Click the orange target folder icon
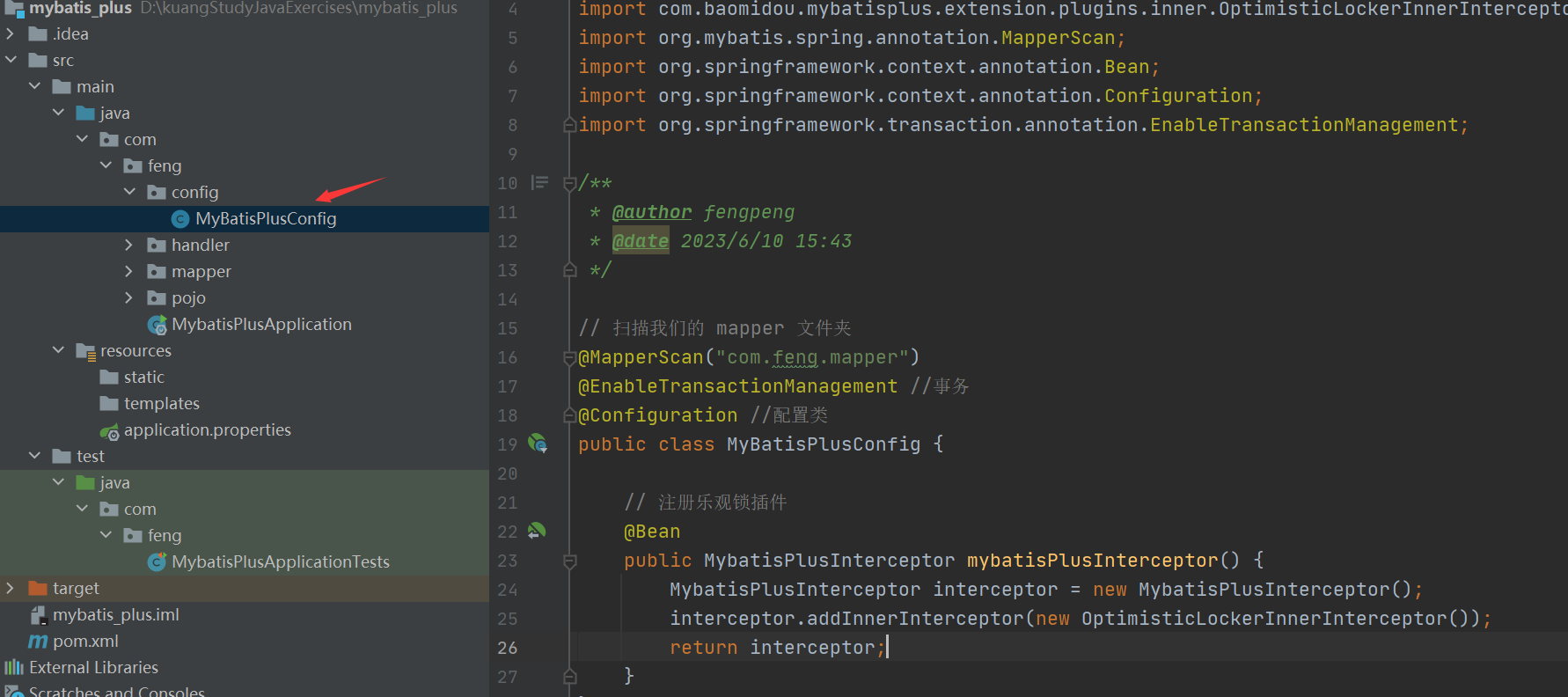Image resolution: width=1568 pixels, height=697 pixels. coord(38,589)
